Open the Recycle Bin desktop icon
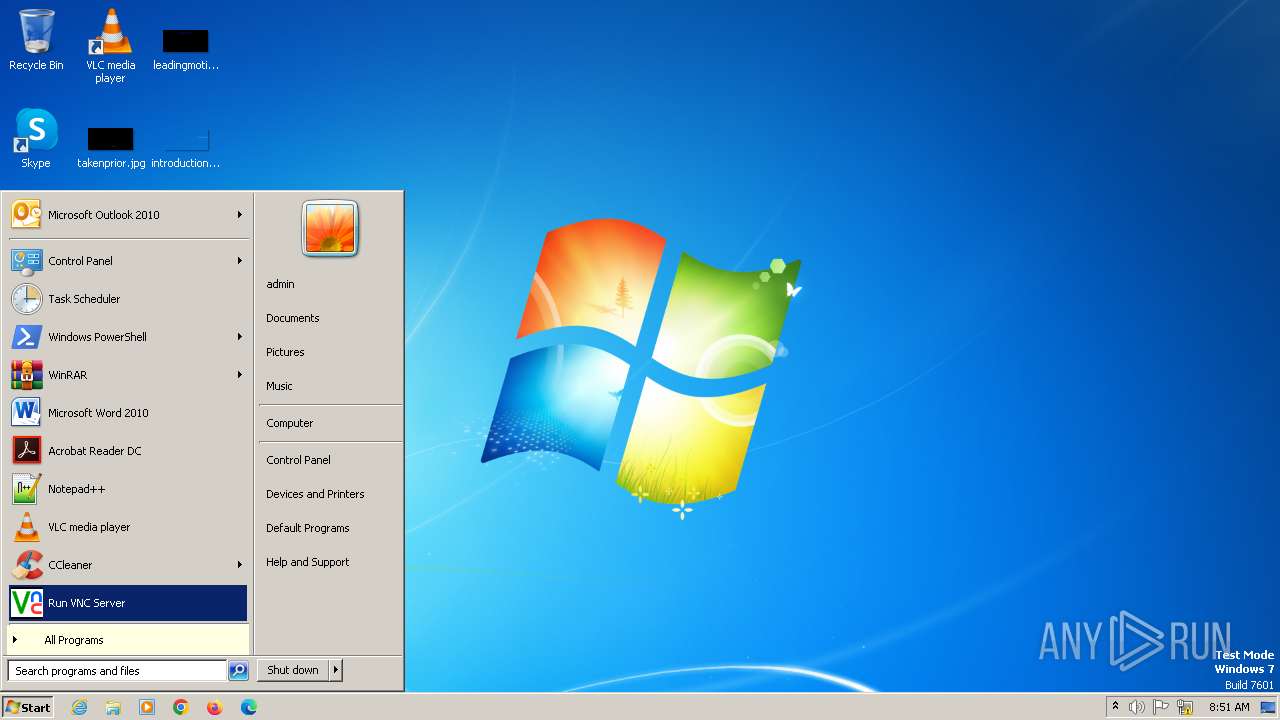Viewport: 1280px width, 720px height. pyautogui.click(x=36, y=40)
